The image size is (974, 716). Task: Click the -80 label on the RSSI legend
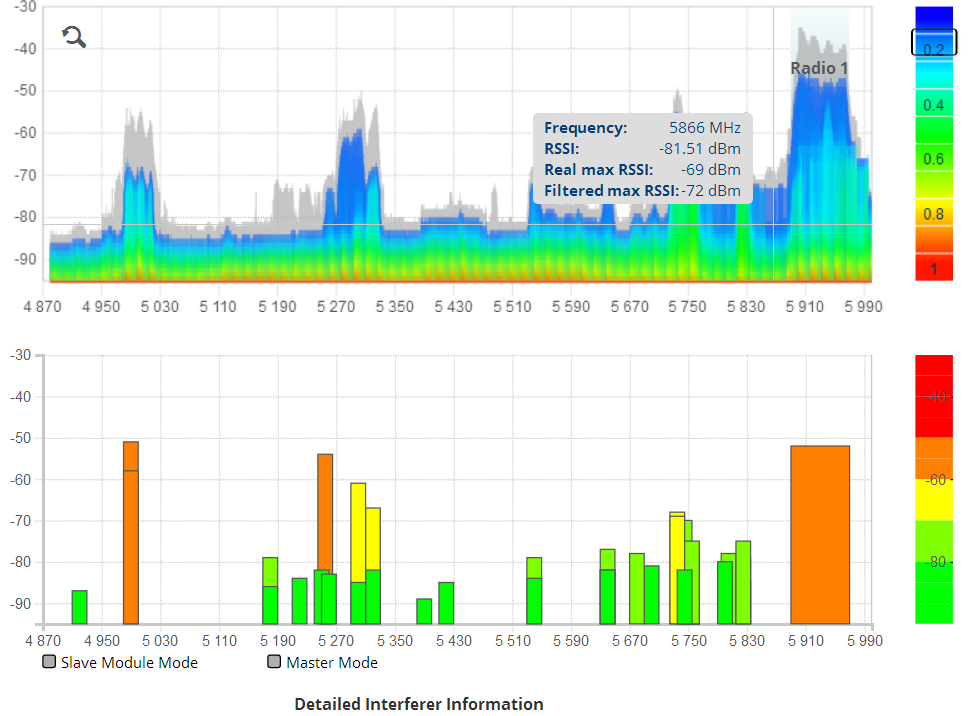click(936, 562)
